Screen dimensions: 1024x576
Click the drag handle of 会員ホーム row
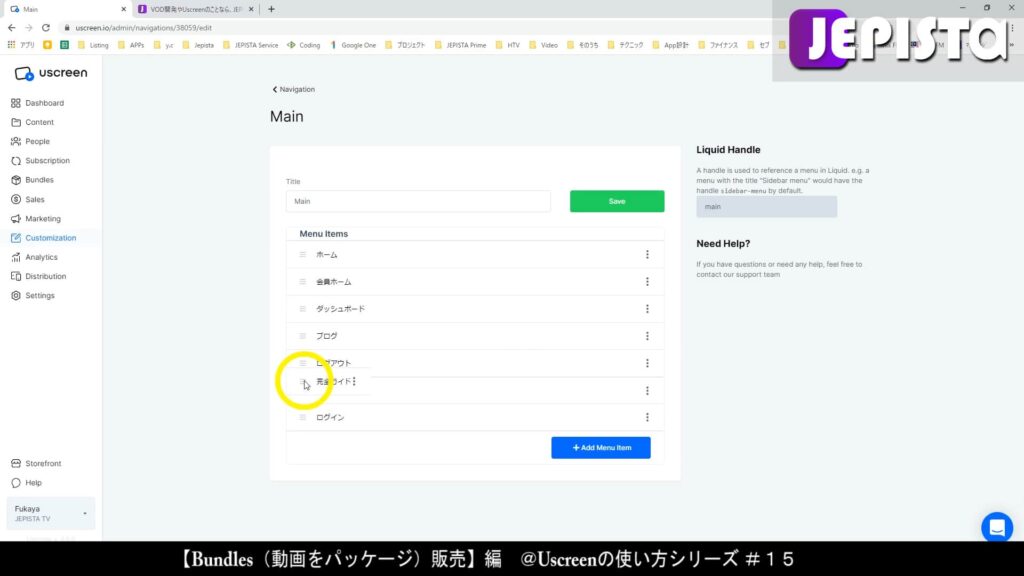click(x=302, y=281)
